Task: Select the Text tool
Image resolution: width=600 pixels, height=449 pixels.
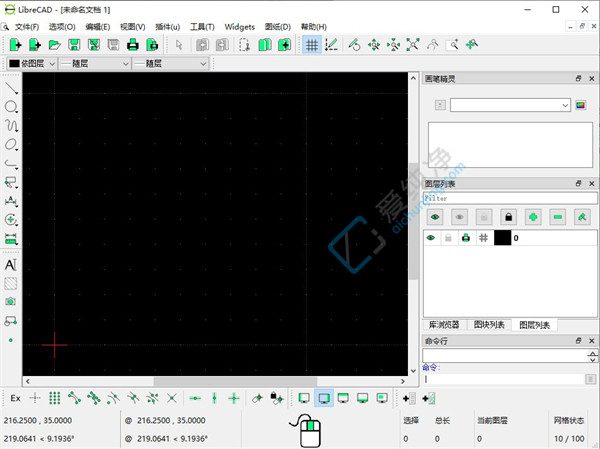Action: click(11, 265)
